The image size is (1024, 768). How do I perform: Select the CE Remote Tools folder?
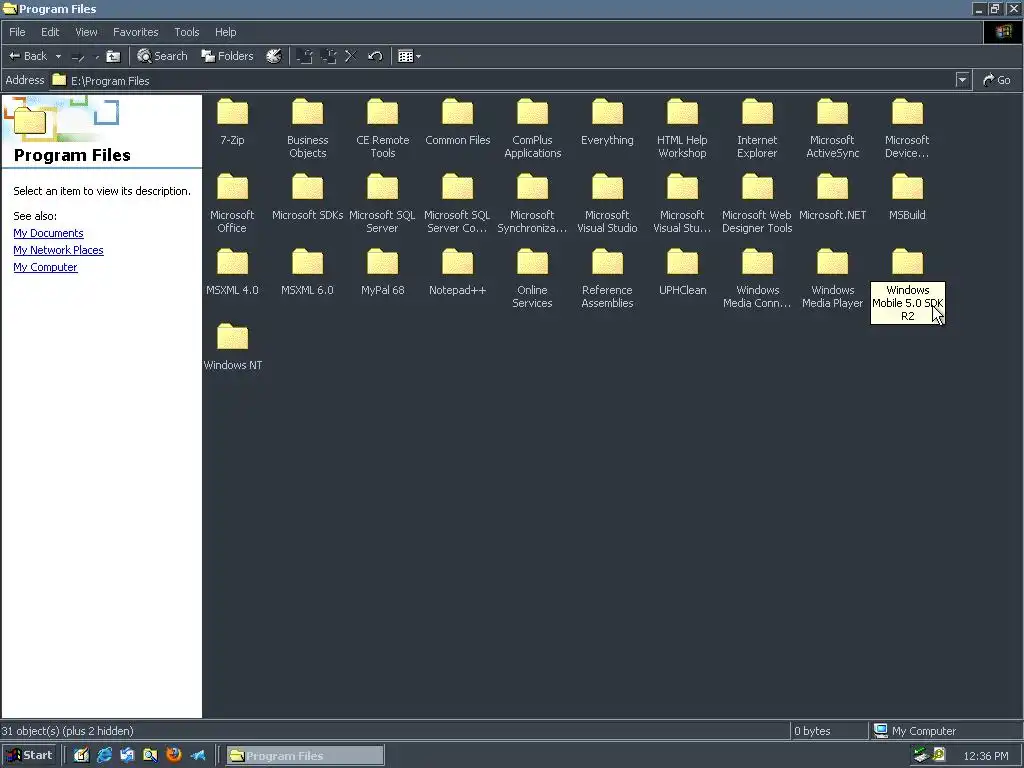click(x=383, y=128)
